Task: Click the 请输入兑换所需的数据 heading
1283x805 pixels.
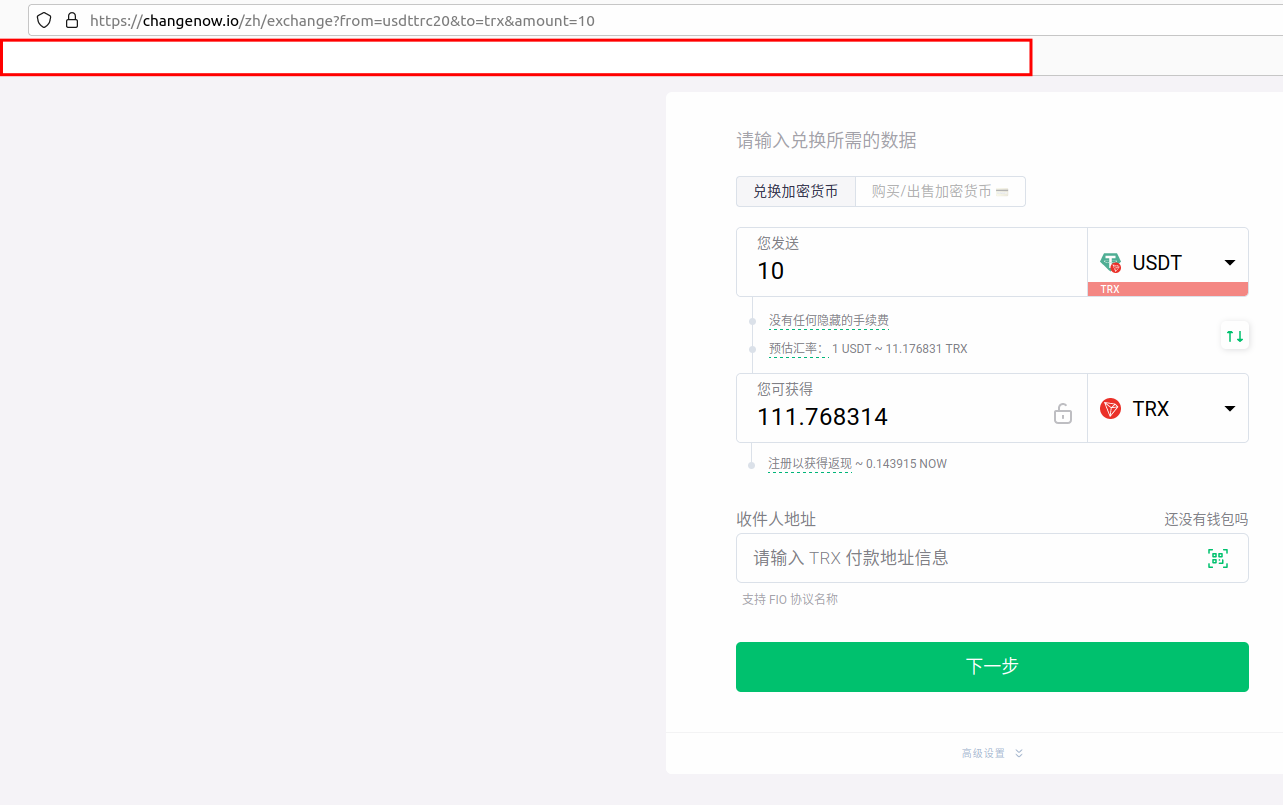Action: tap(827, 141)
